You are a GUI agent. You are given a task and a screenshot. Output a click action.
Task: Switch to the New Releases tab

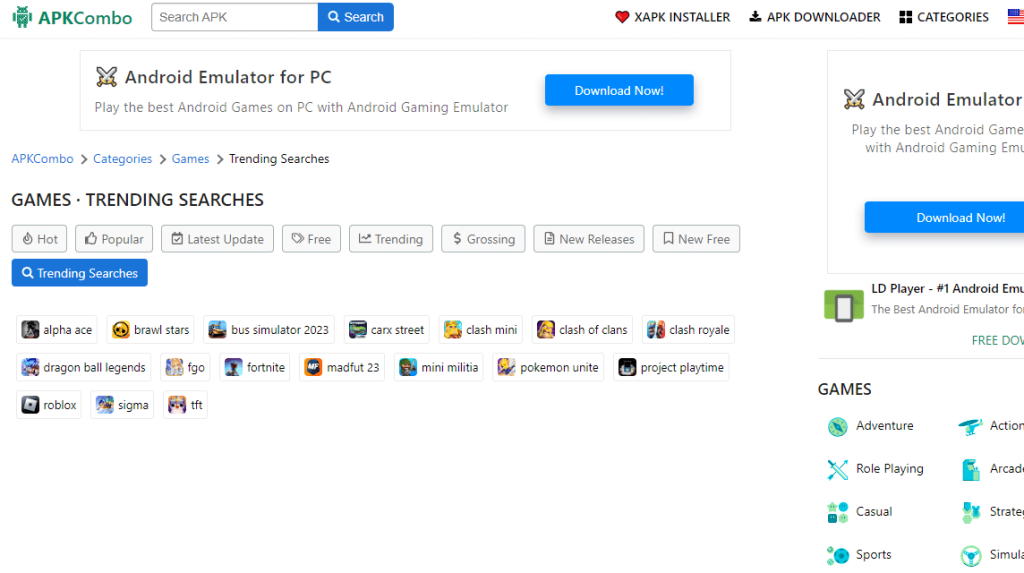[x=588, y=239]
